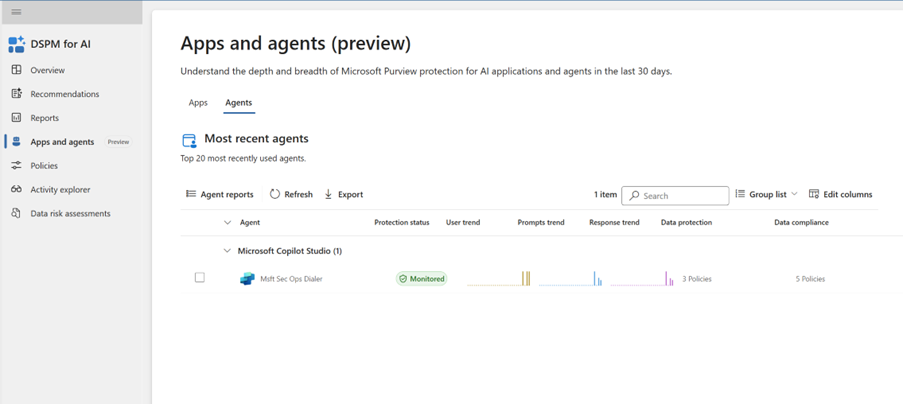The image size is (903, 404).
Task: Click the Monitored status badge
Action: tap(422, 279)
